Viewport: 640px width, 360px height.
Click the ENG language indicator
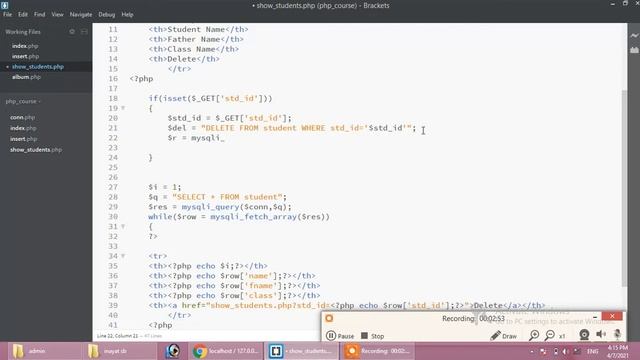(x=593, y=351)
